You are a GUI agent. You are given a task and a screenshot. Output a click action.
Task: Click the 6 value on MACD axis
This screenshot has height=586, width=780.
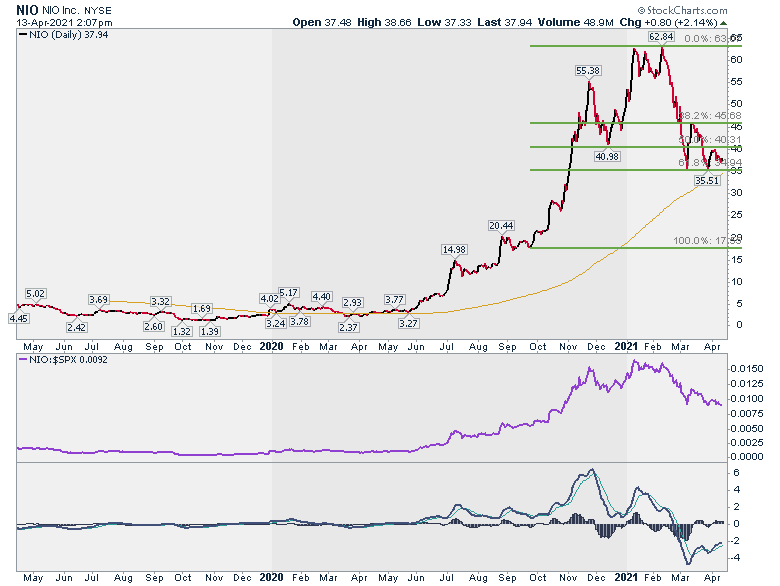(736, 473)
